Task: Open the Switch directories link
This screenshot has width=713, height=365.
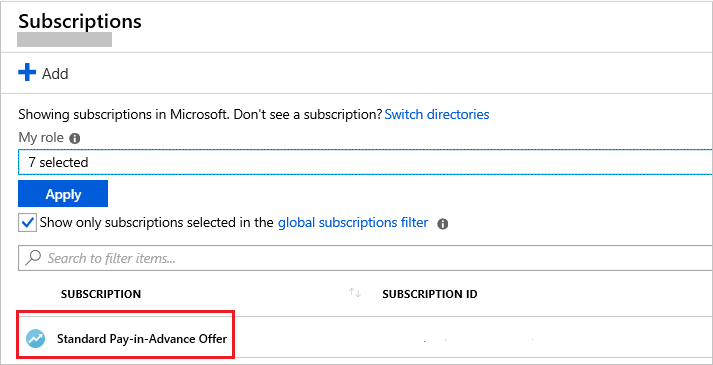Action: click(x=437, y=114)
